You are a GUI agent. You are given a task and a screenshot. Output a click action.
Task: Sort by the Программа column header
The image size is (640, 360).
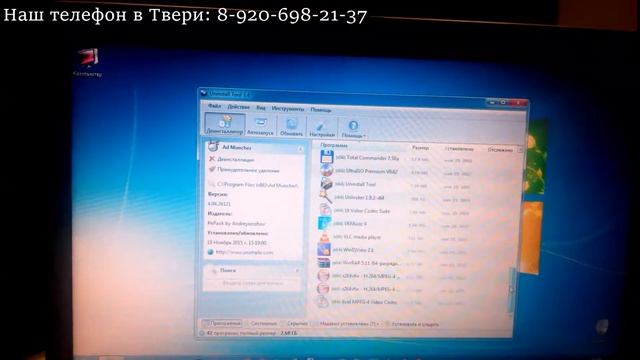334,145
